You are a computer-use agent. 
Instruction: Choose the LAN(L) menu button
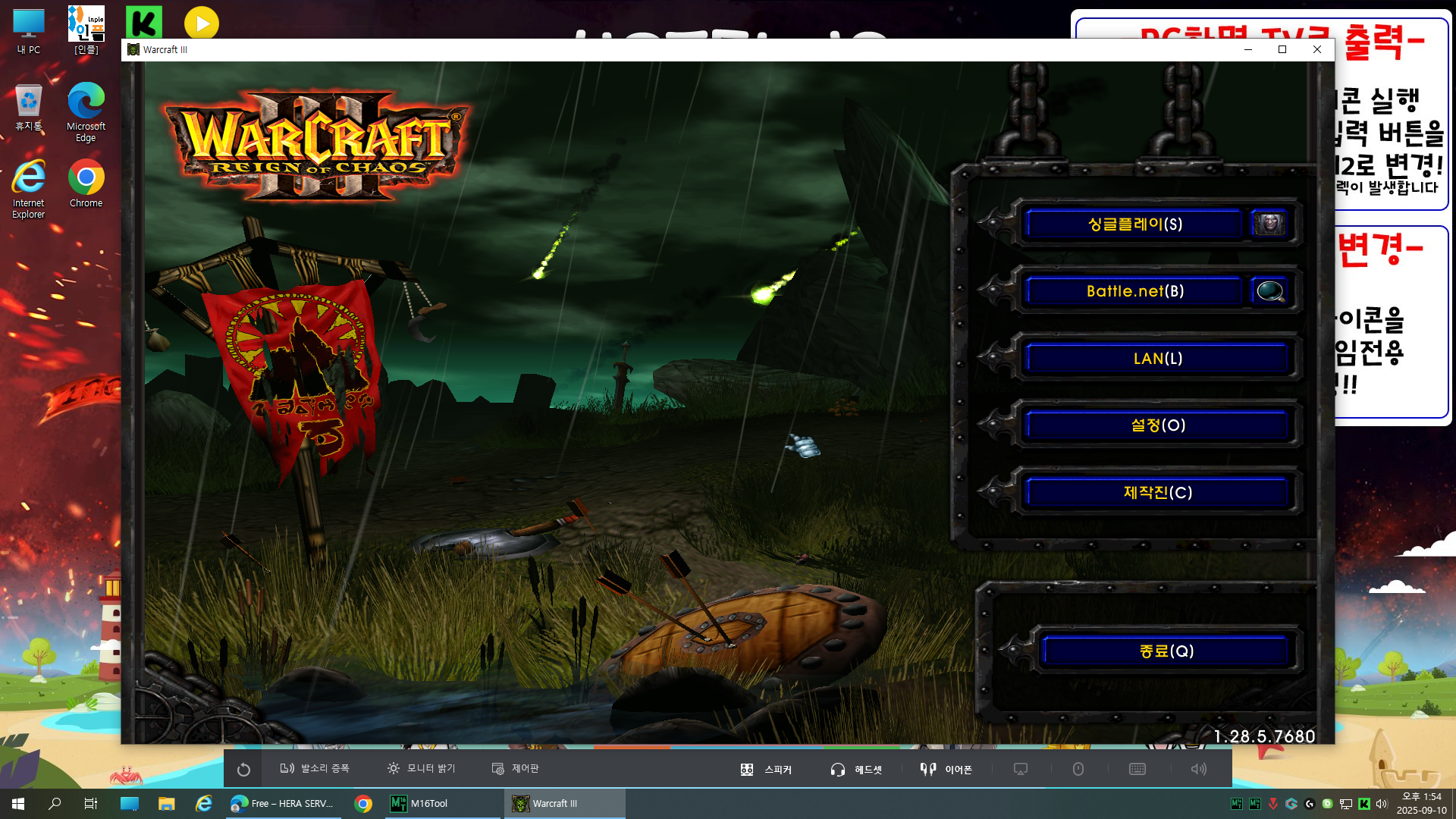pyautogui.click(x=1157, y=358)
